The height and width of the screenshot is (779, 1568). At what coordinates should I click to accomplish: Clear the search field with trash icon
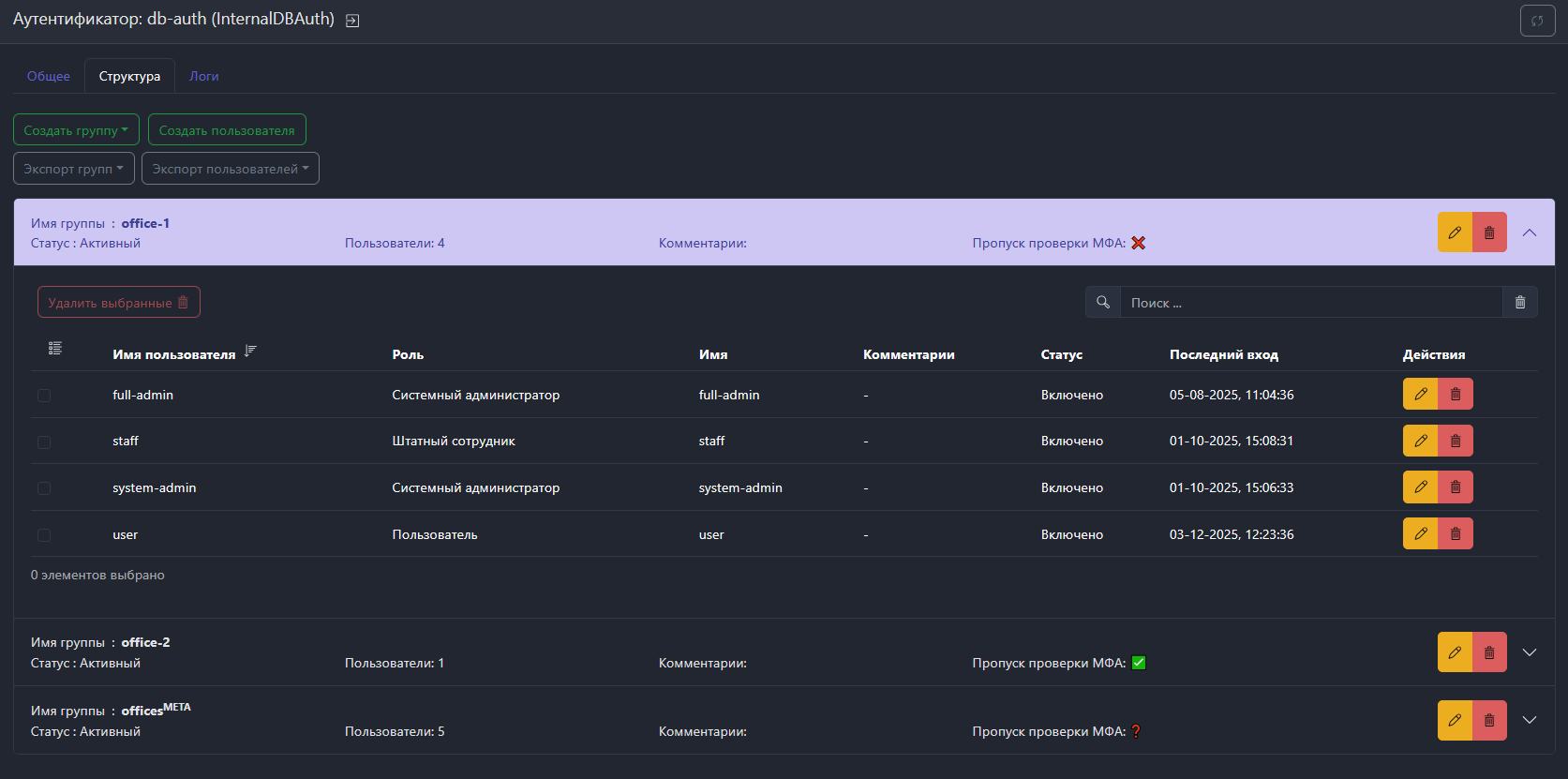(1520, 303)
